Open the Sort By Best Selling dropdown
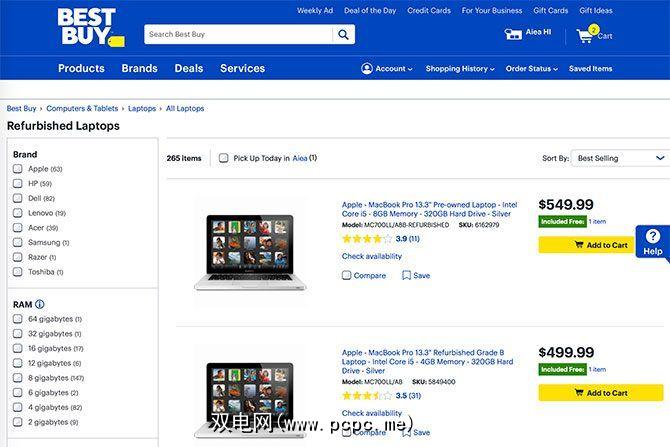The image size is (670, 447). [621, 158]
